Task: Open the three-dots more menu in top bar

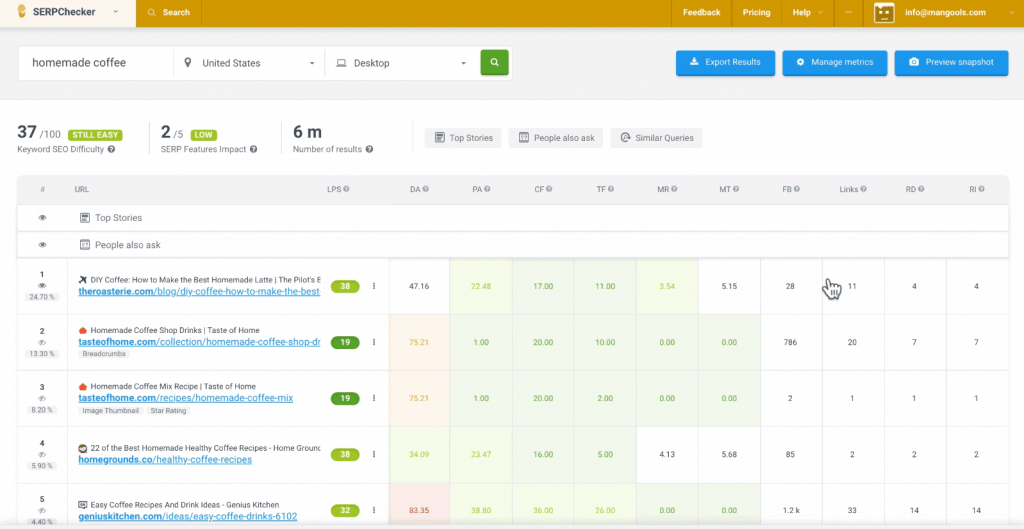Action: 848,12
